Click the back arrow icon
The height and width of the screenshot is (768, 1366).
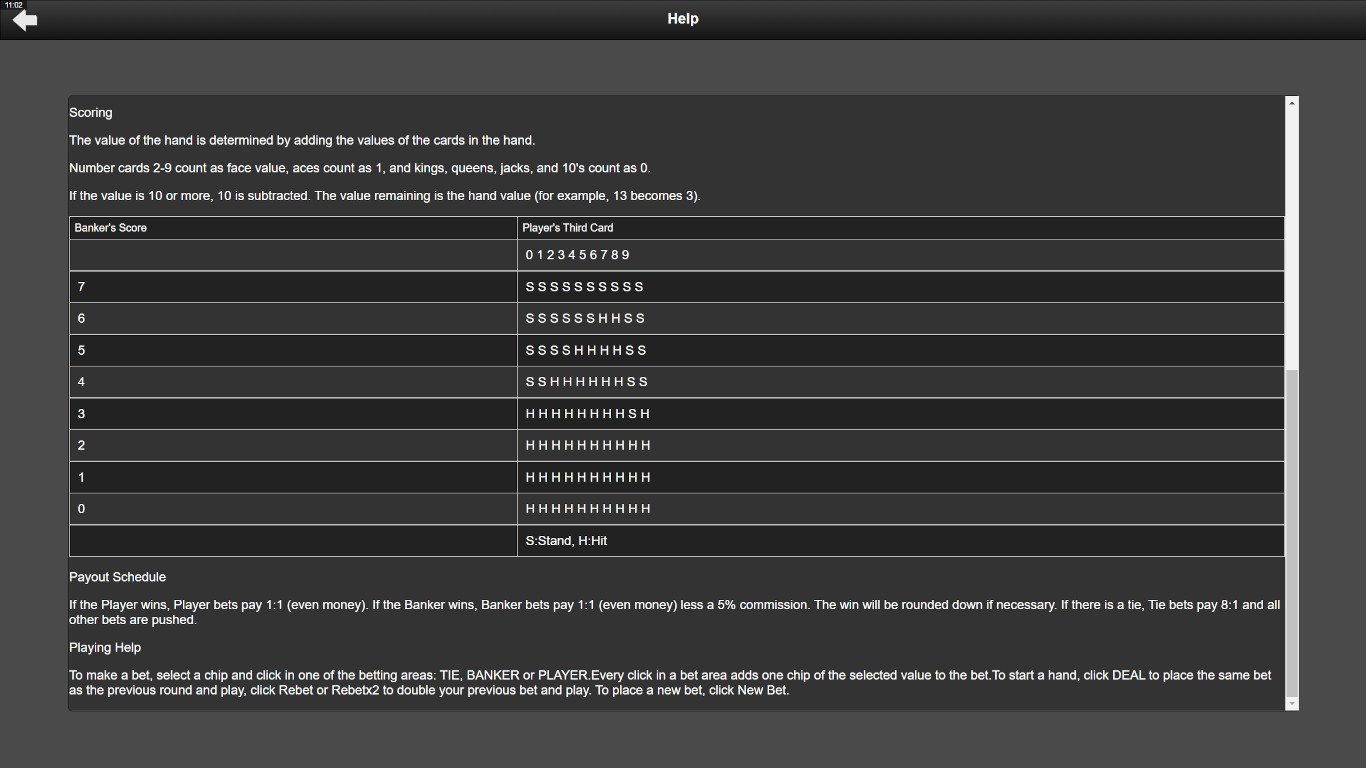[x=24, y=20]
